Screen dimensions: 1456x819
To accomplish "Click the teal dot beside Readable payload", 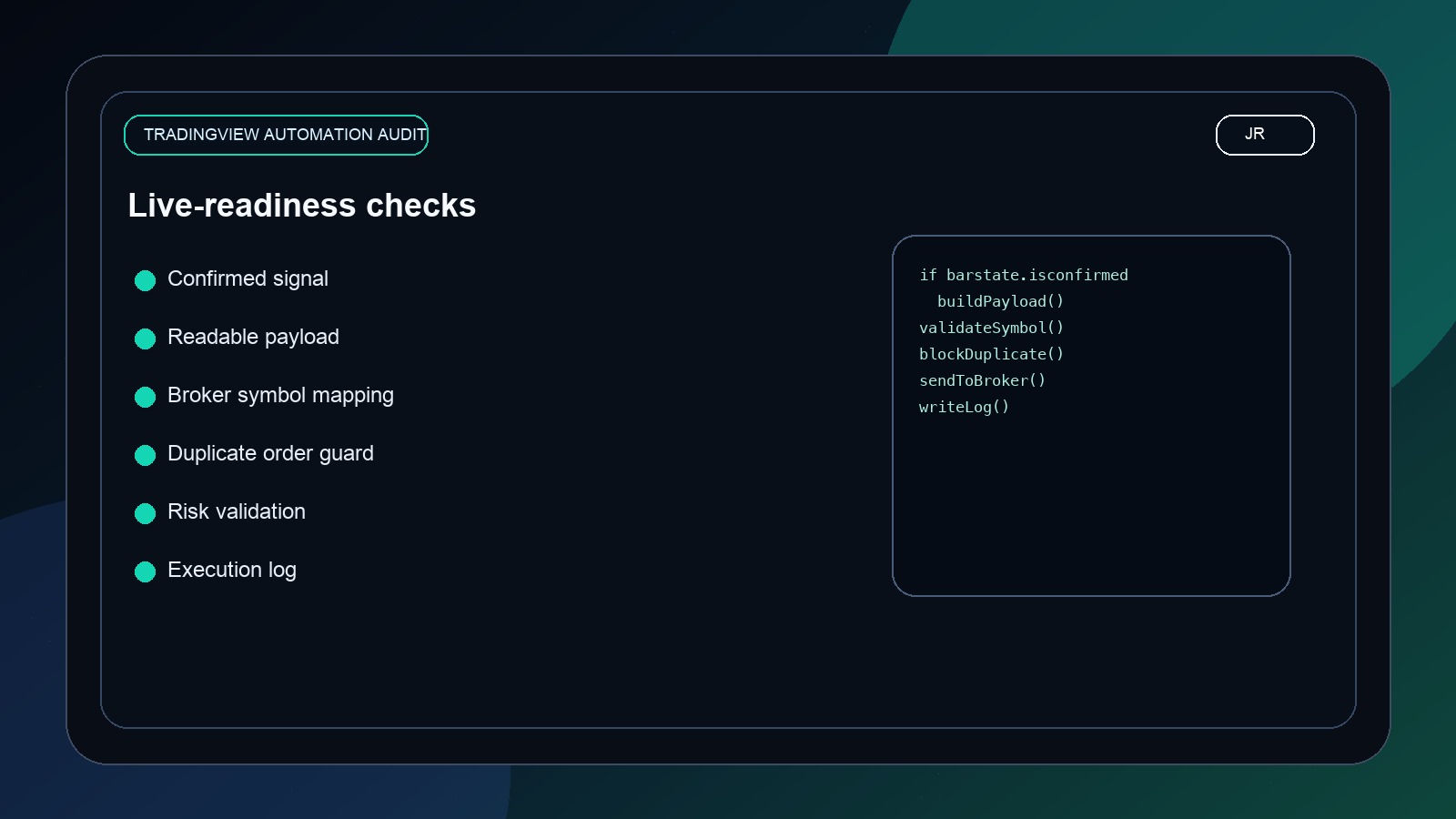I will click(145, 339).
